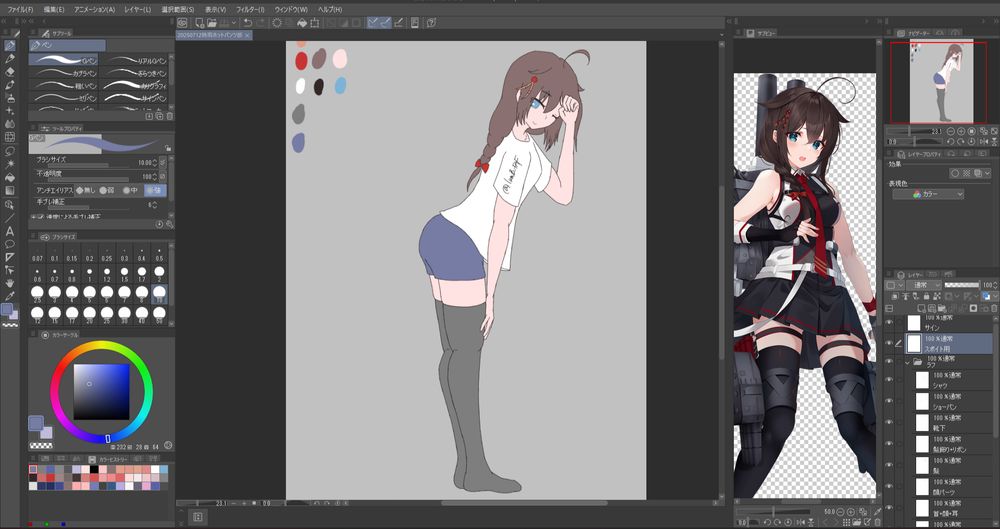The height and width of the screenshot is (529, 1000).
Task: Click inside the color wheel square
Action: [x=101, y=391]
